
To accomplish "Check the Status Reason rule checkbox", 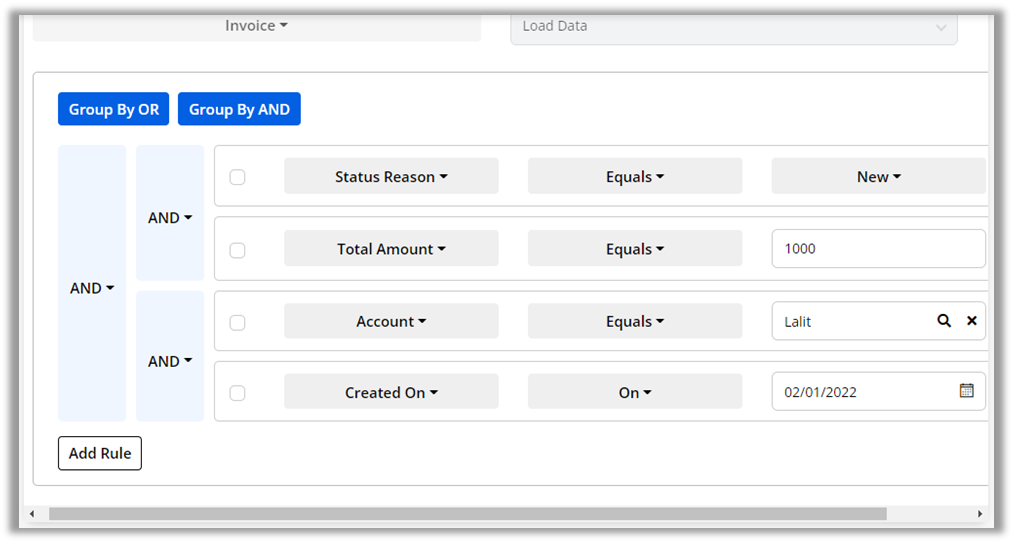I will point(237,177).
